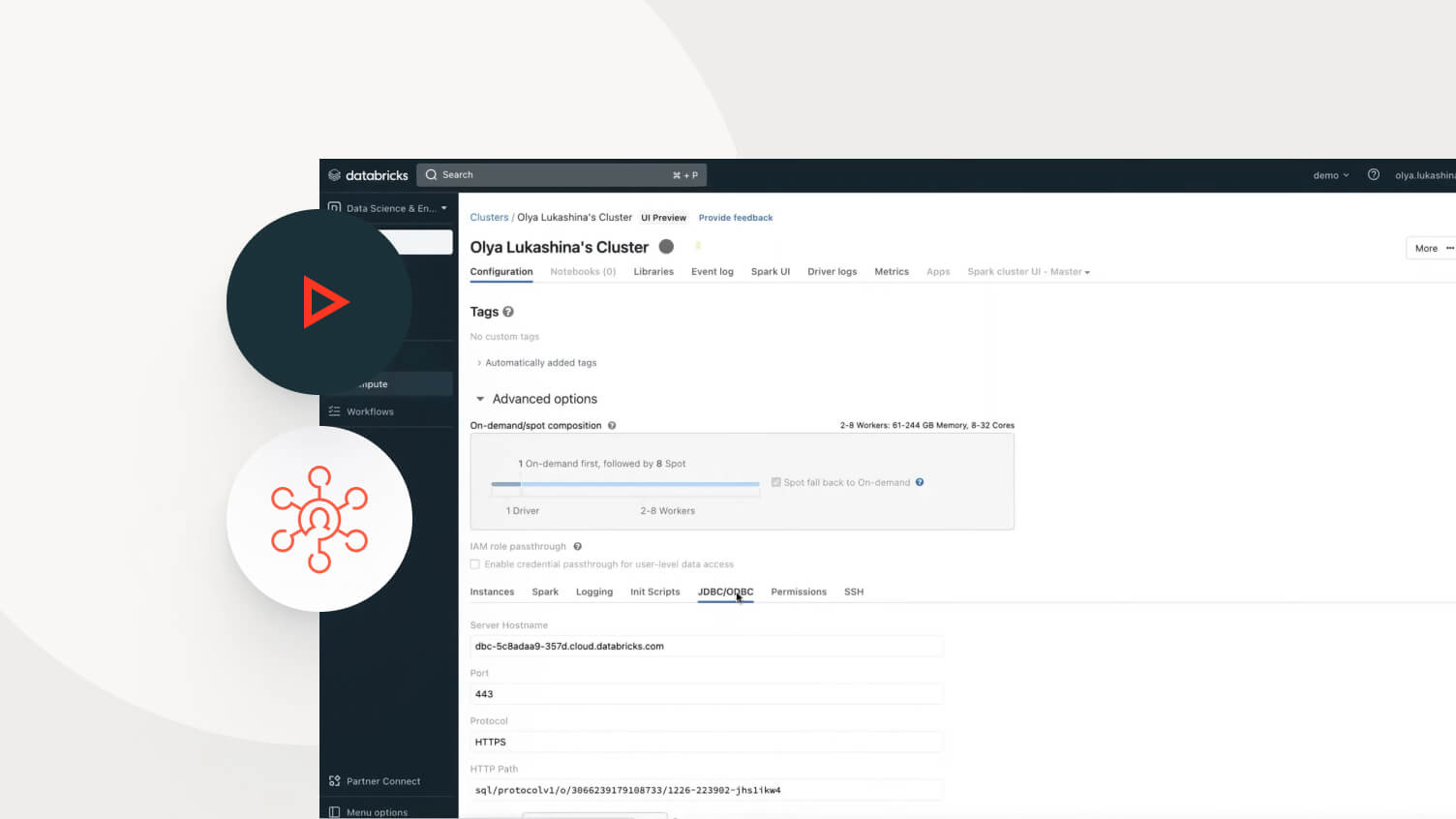Open the Apps tab
The image size is (1456, 819).
938,272
